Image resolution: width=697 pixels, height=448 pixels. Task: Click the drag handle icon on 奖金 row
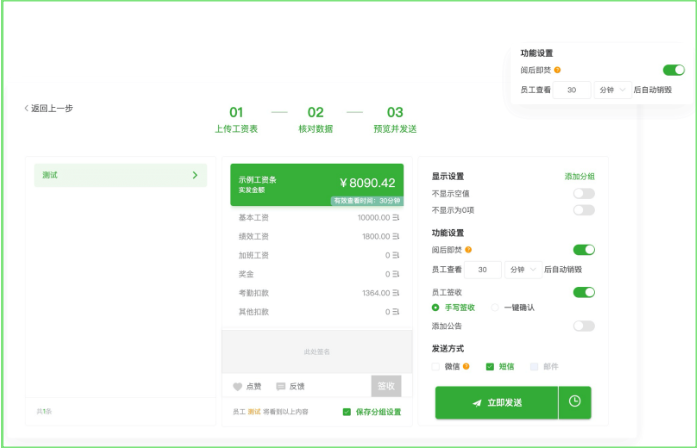click(396, 274)
